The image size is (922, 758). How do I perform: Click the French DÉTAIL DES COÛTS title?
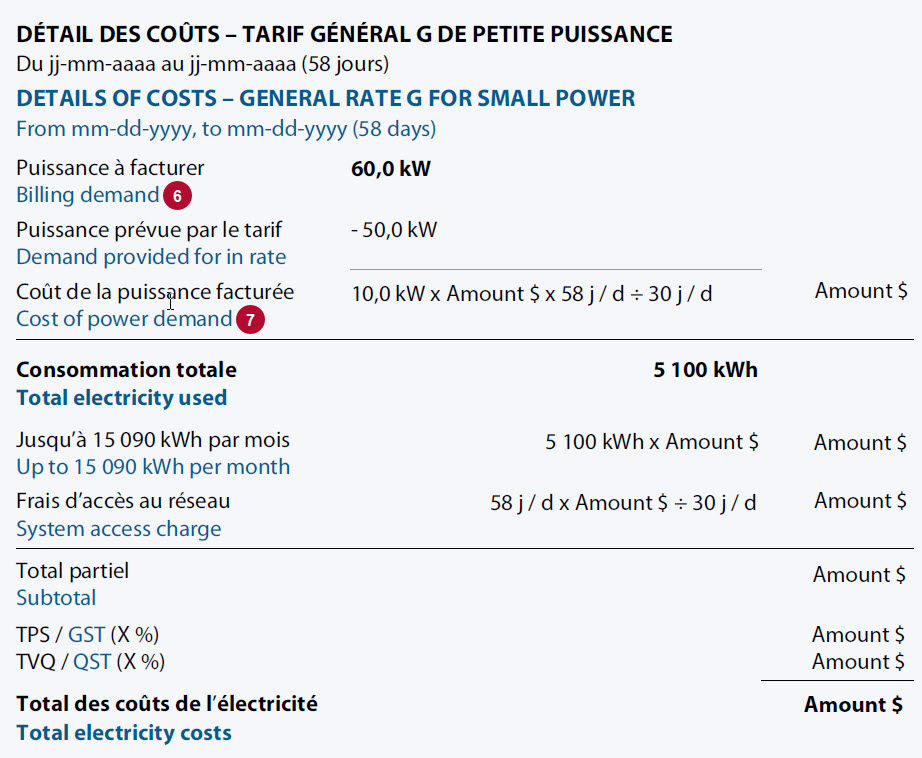(x=344, y=35)
